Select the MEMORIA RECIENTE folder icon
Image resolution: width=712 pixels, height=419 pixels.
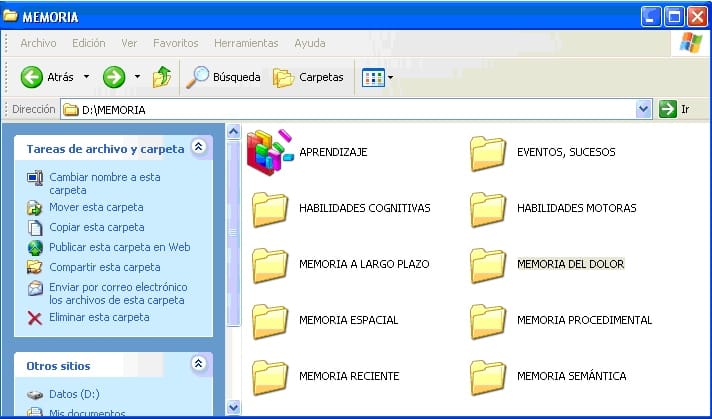[270, 378]
